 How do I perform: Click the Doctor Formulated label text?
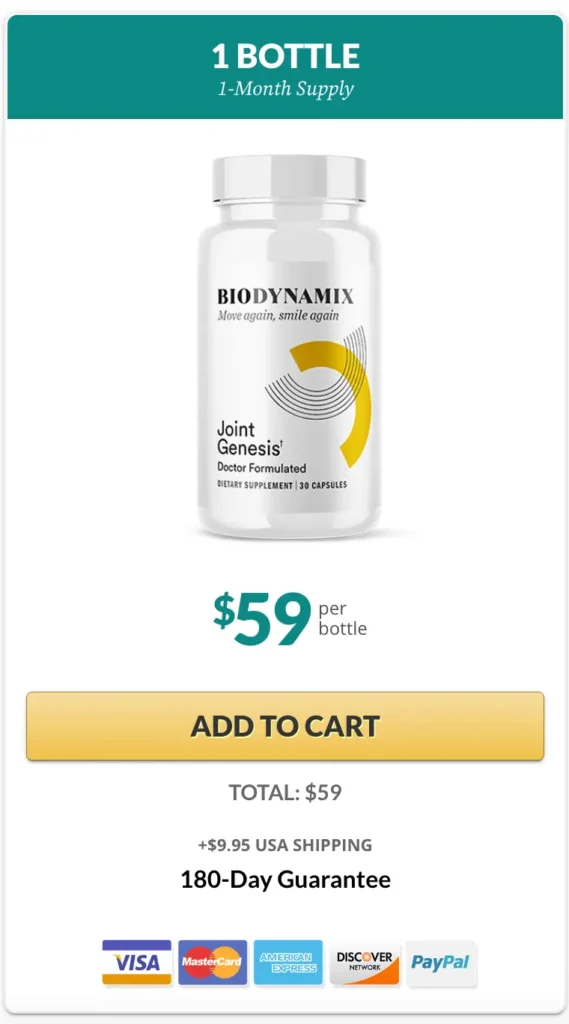pos(261,468)
